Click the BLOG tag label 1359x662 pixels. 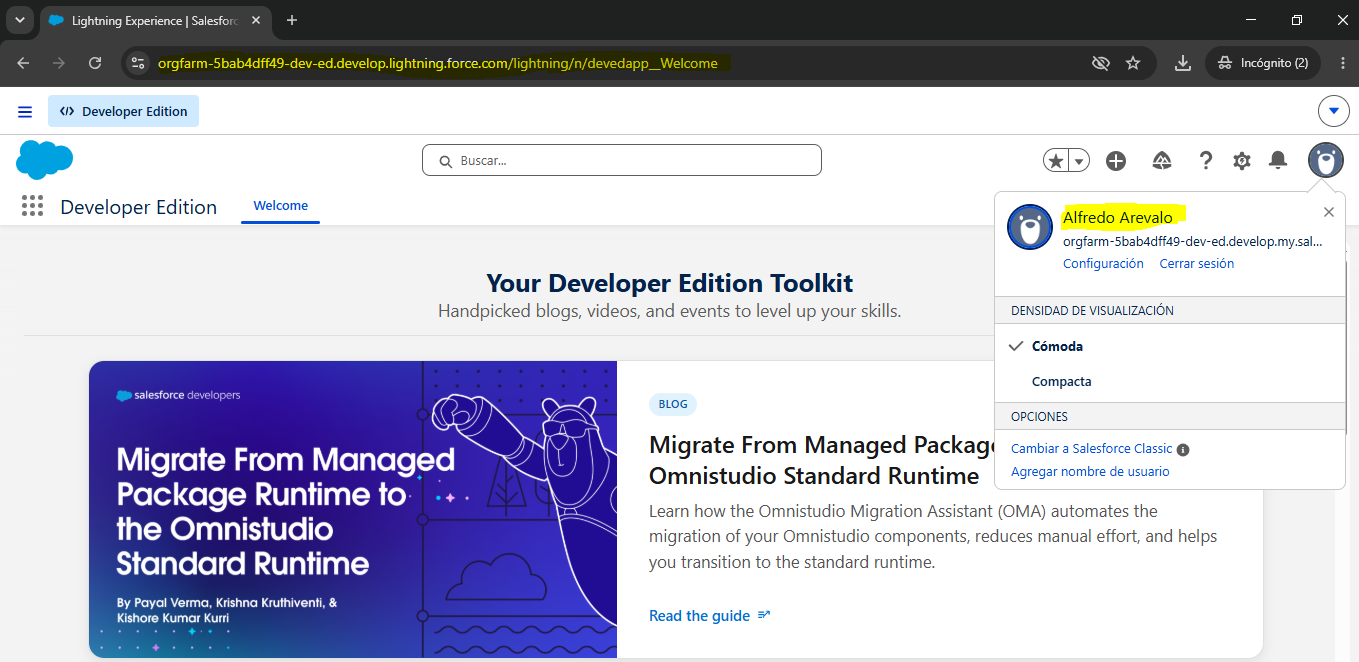click(x=673, y=404)
